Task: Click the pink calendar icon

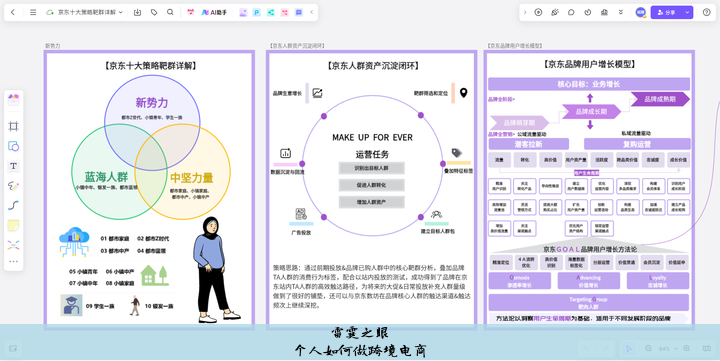Action: point(191,12)
